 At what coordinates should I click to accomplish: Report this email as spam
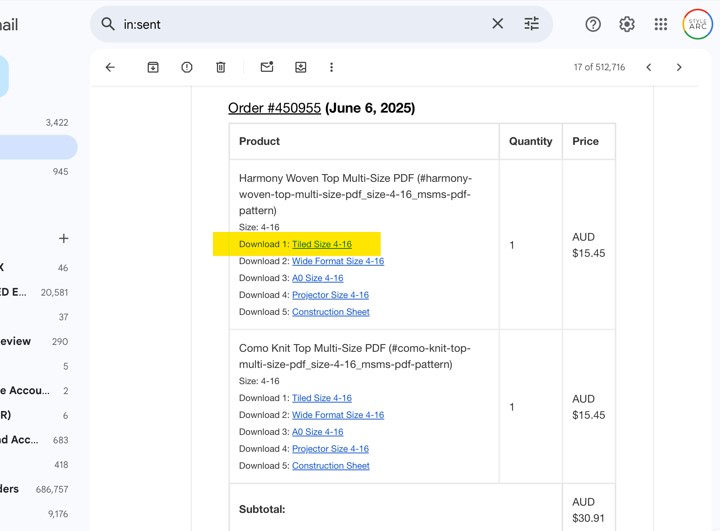pyautogui.click(x=187, y=68)
